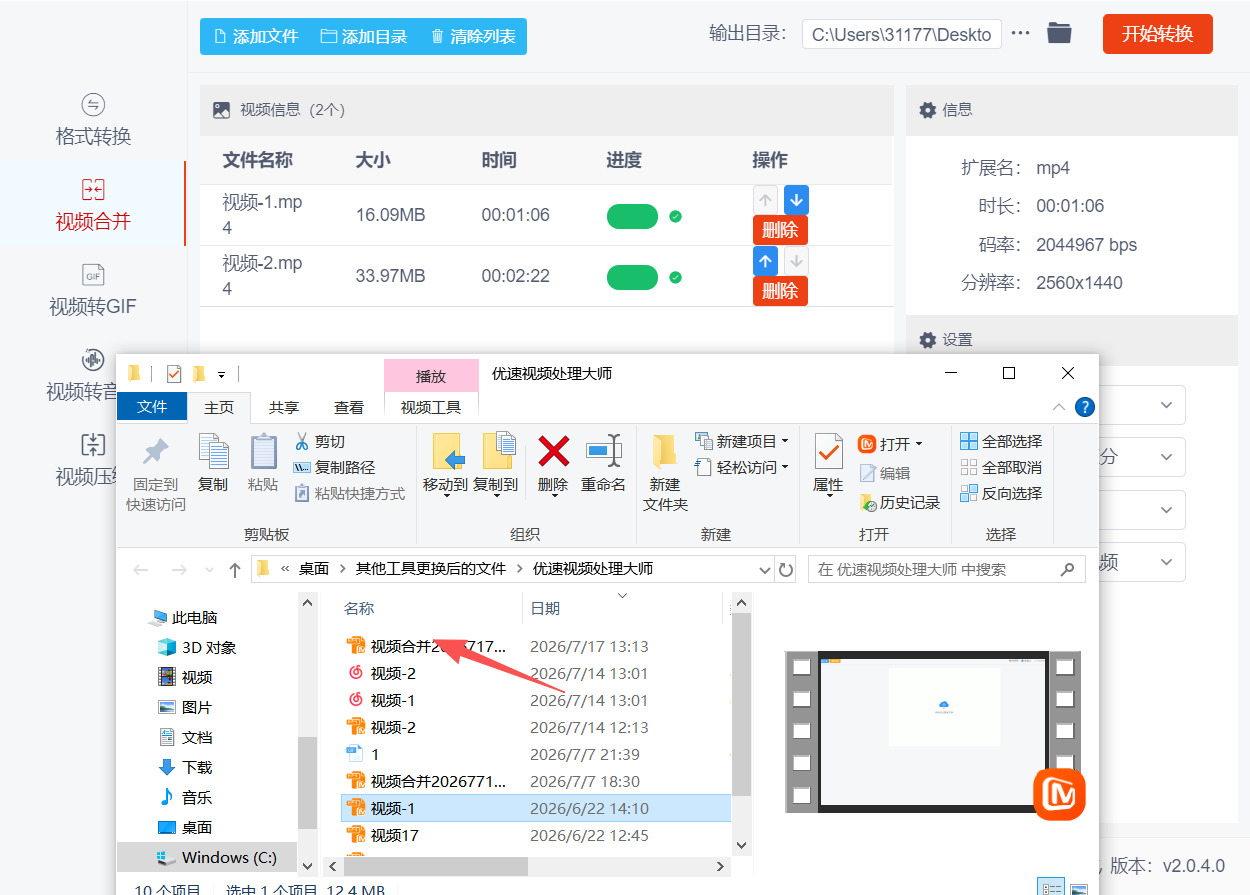The width and height of the screenshot is (1250, 895).
Task: Click 粘贴快捷方式 in the ribbon
Action: [350, 493]
